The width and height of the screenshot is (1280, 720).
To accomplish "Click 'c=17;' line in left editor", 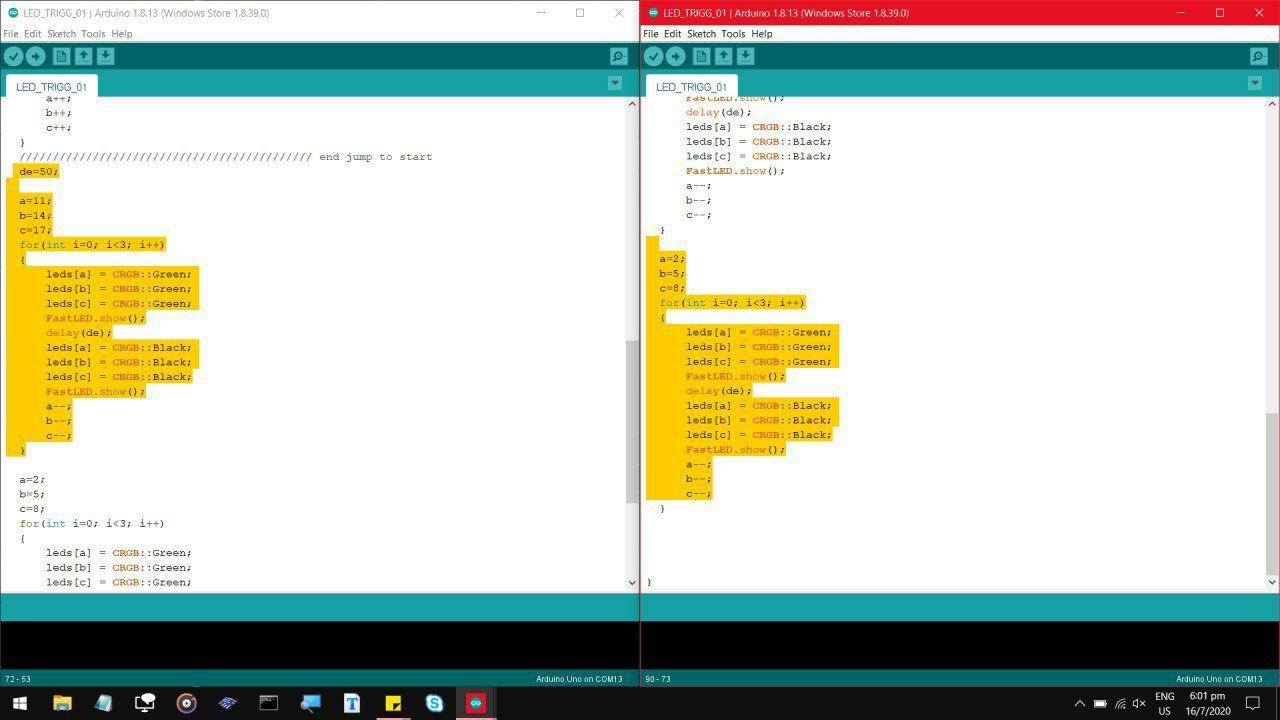I will [35, 230].
